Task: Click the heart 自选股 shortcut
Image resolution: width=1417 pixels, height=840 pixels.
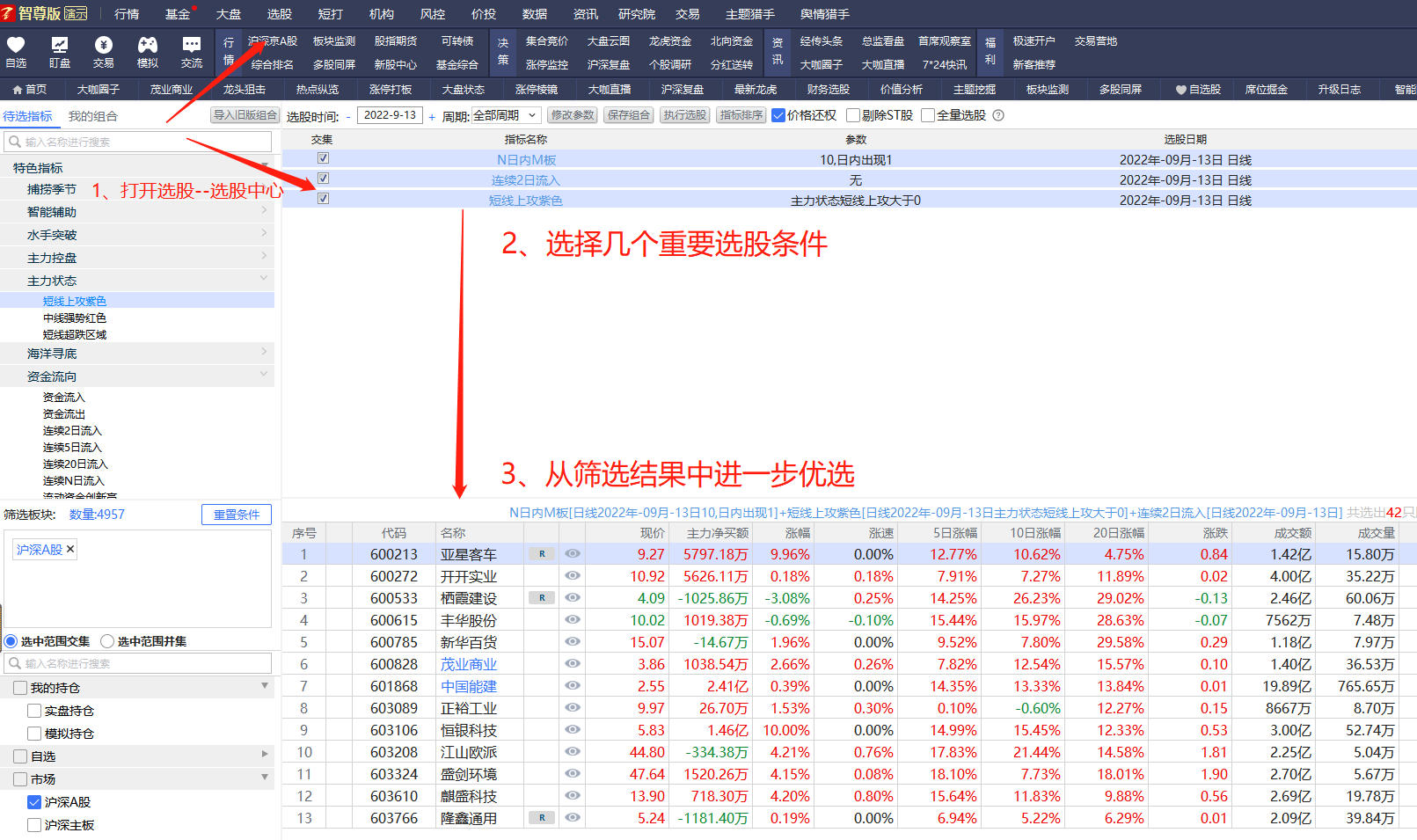Action: coord(1198,90)
